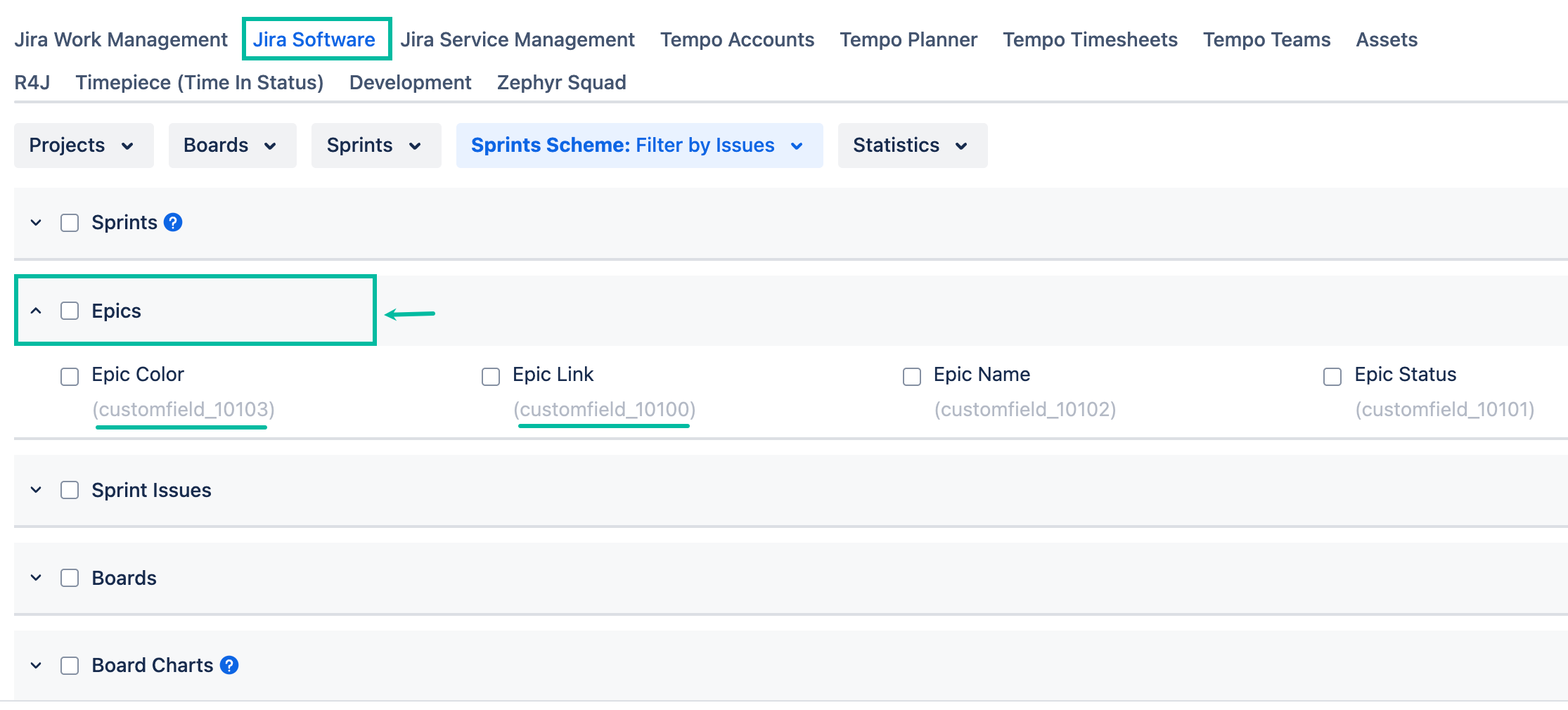Screen dimensions: 1568x710
Task: Switch to Jira Work Management tab
Action: pos(121,39)
